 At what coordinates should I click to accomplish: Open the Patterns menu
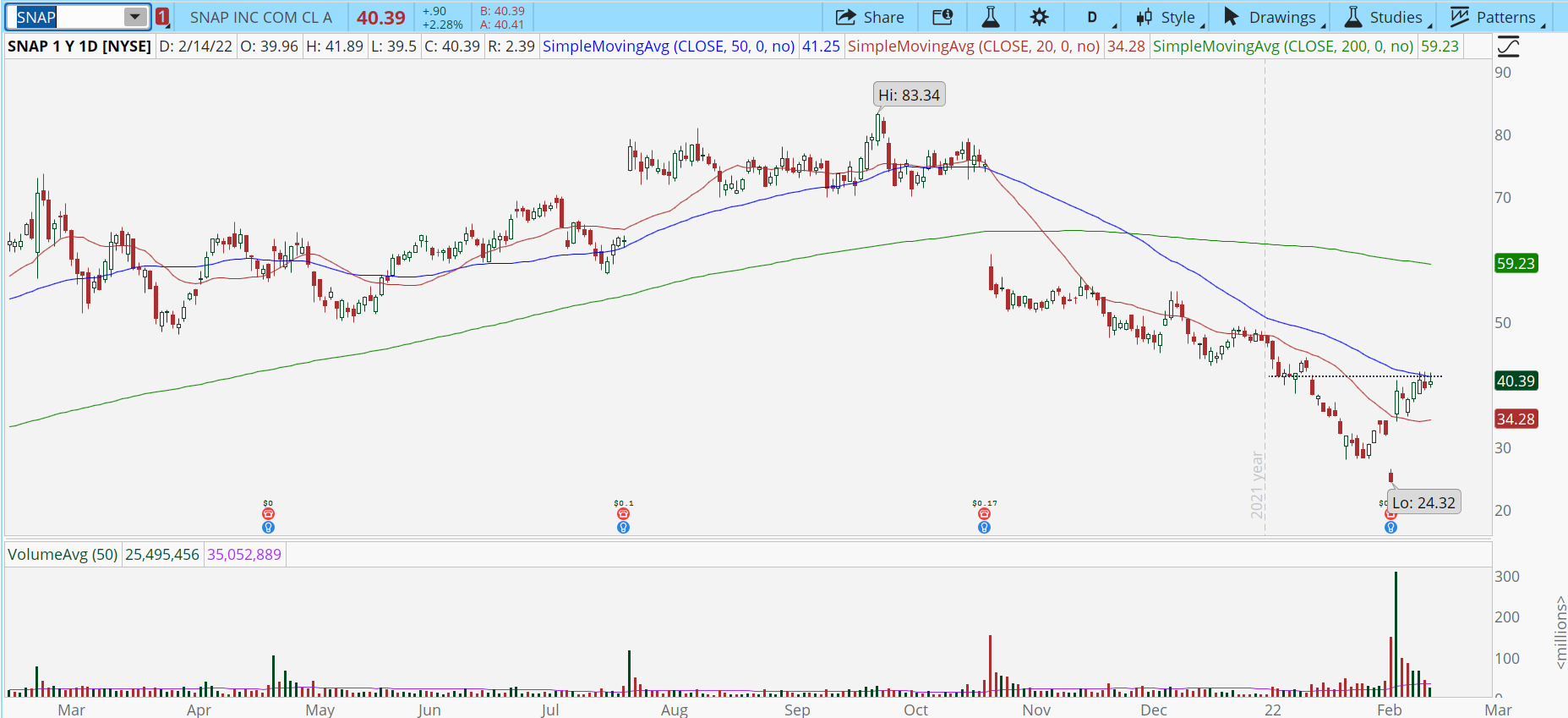1498,17
